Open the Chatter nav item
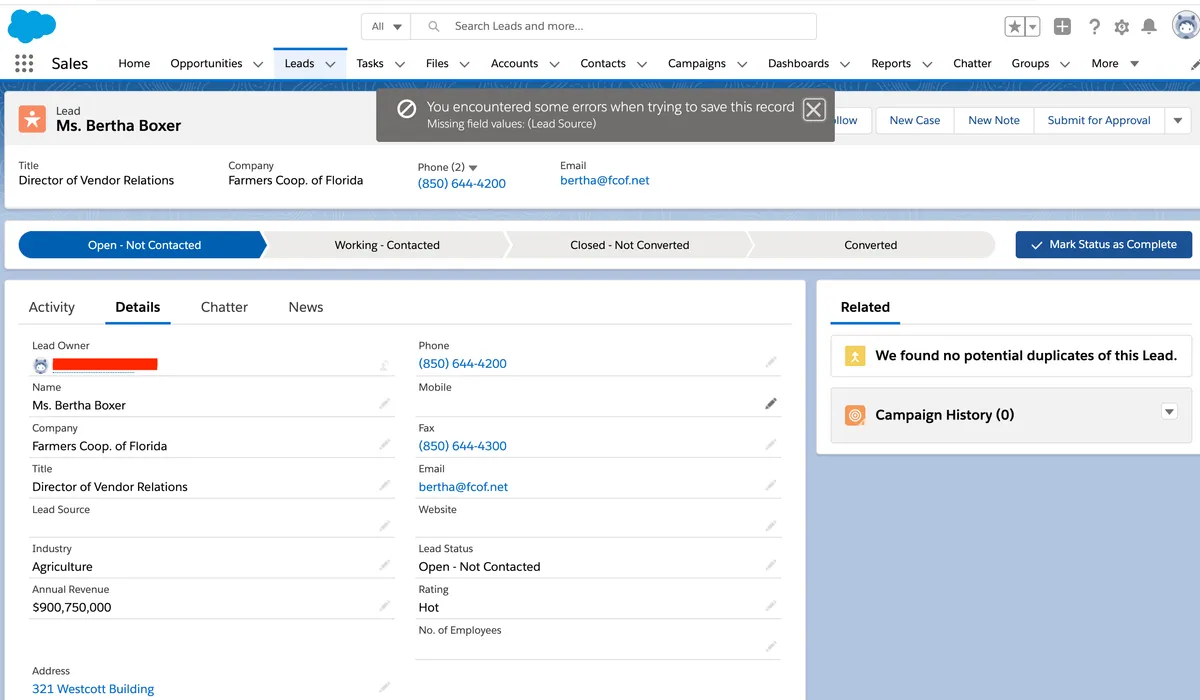The width and height of the screenshot is (1200, 700). (972, 63)
